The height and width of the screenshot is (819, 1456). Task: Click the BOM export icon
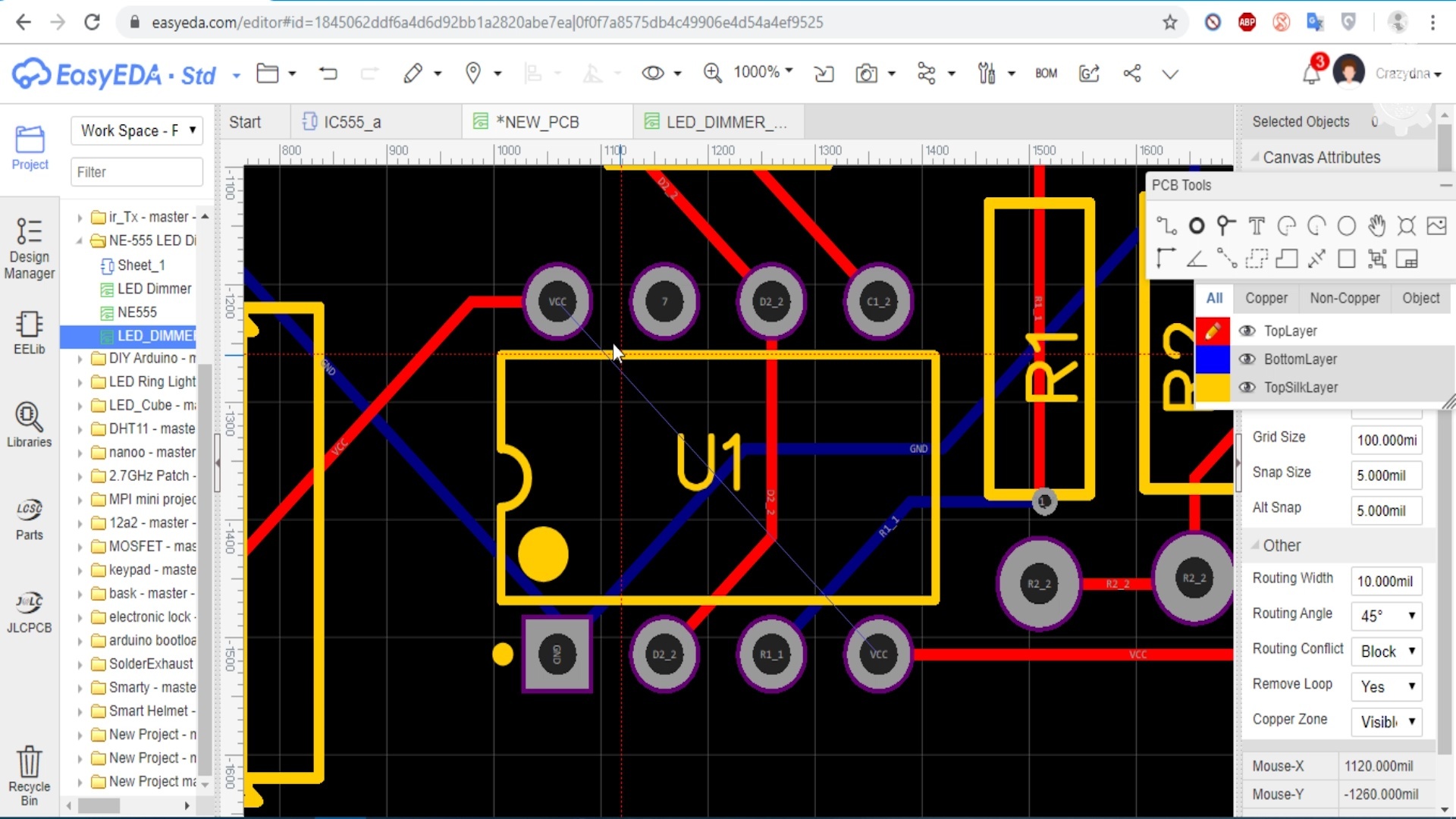pos(1046,74)
